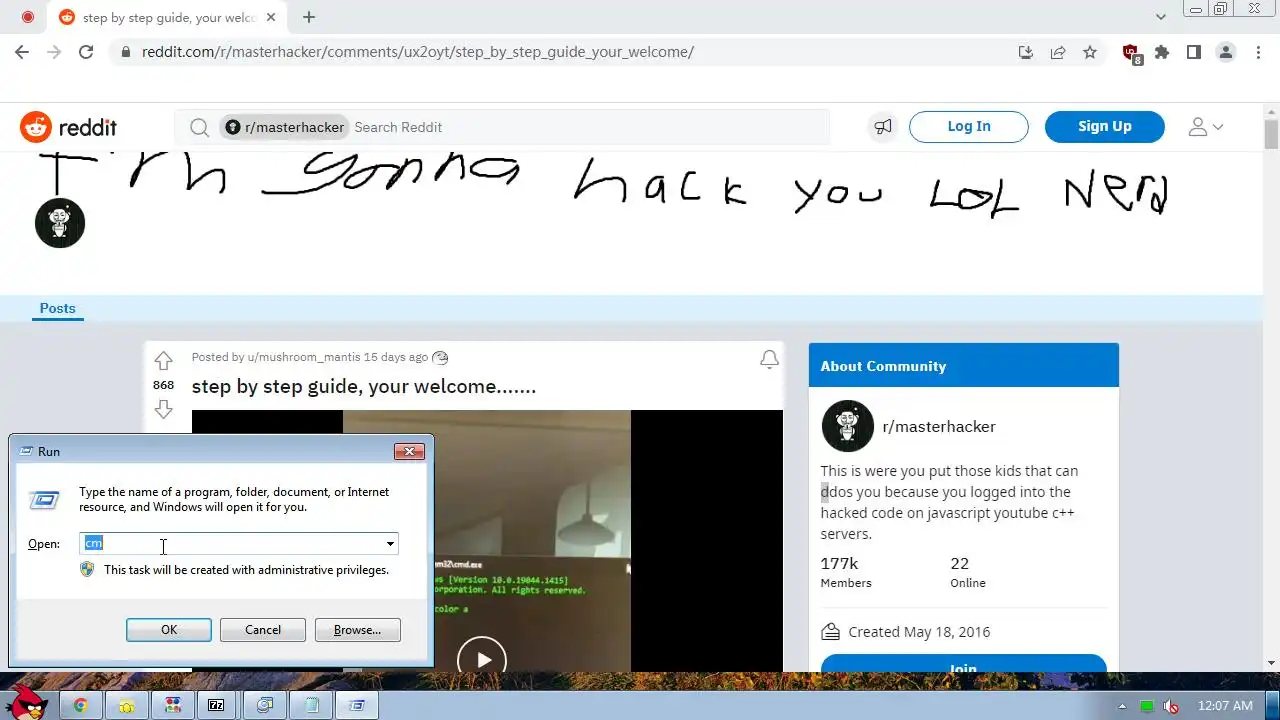Click the green monitor tray icon
This screenshot has width=1280, height=720.
tap(1148, 706)
